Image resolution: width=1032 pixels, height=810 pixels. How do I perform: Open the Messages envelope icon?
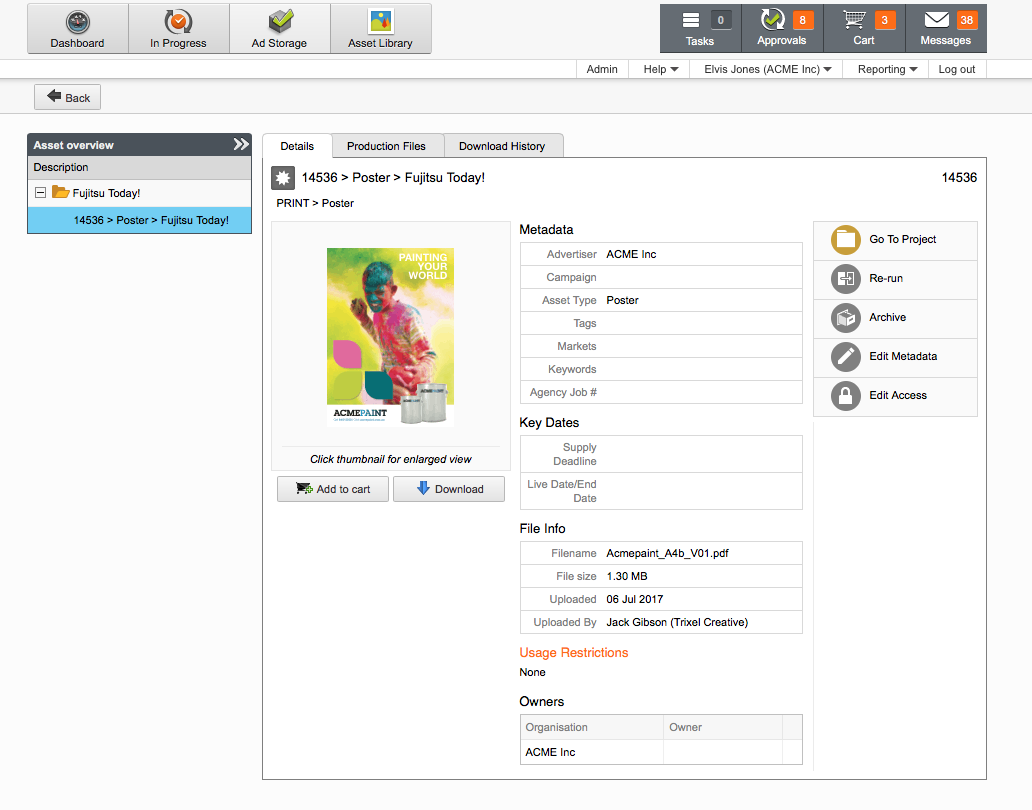937,20
